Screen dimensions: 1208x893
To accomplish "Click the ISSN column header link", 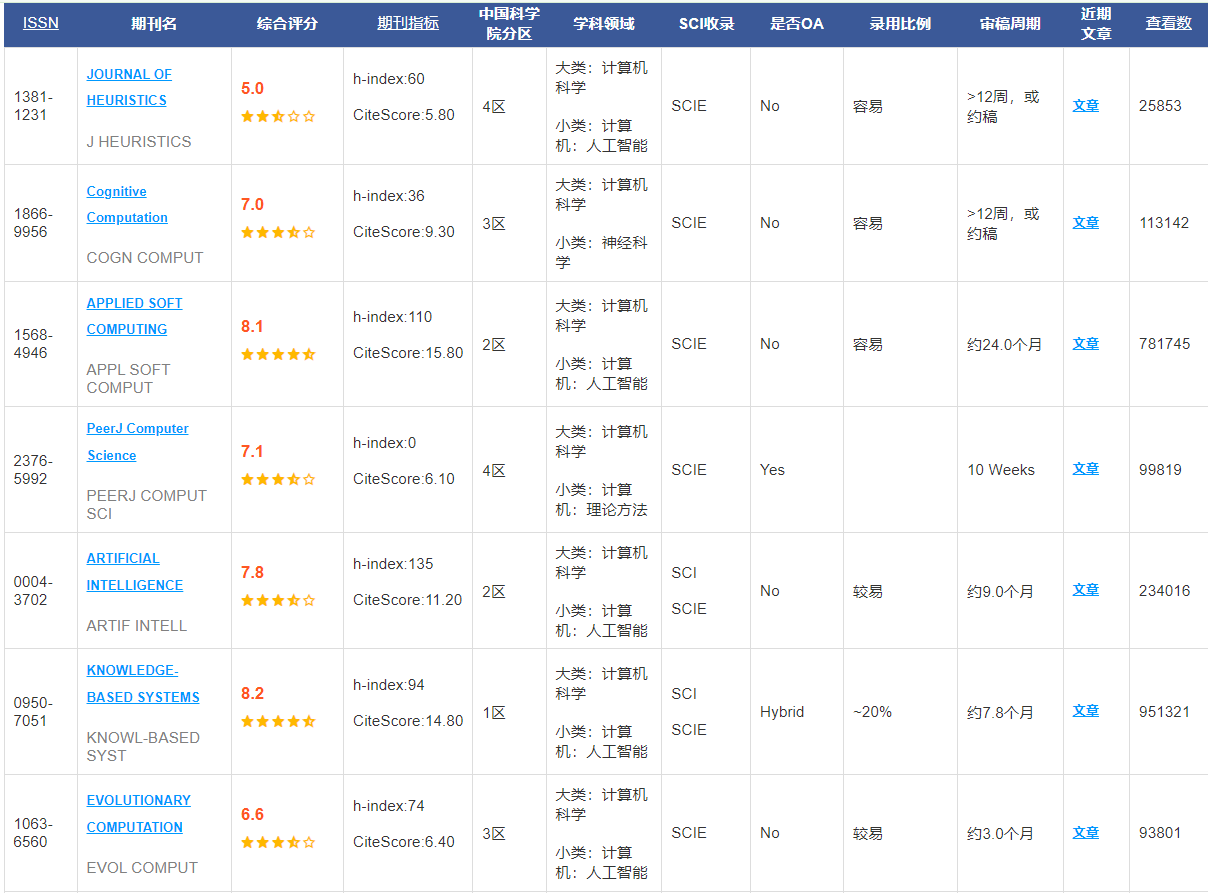I will (x=40, y=23).
